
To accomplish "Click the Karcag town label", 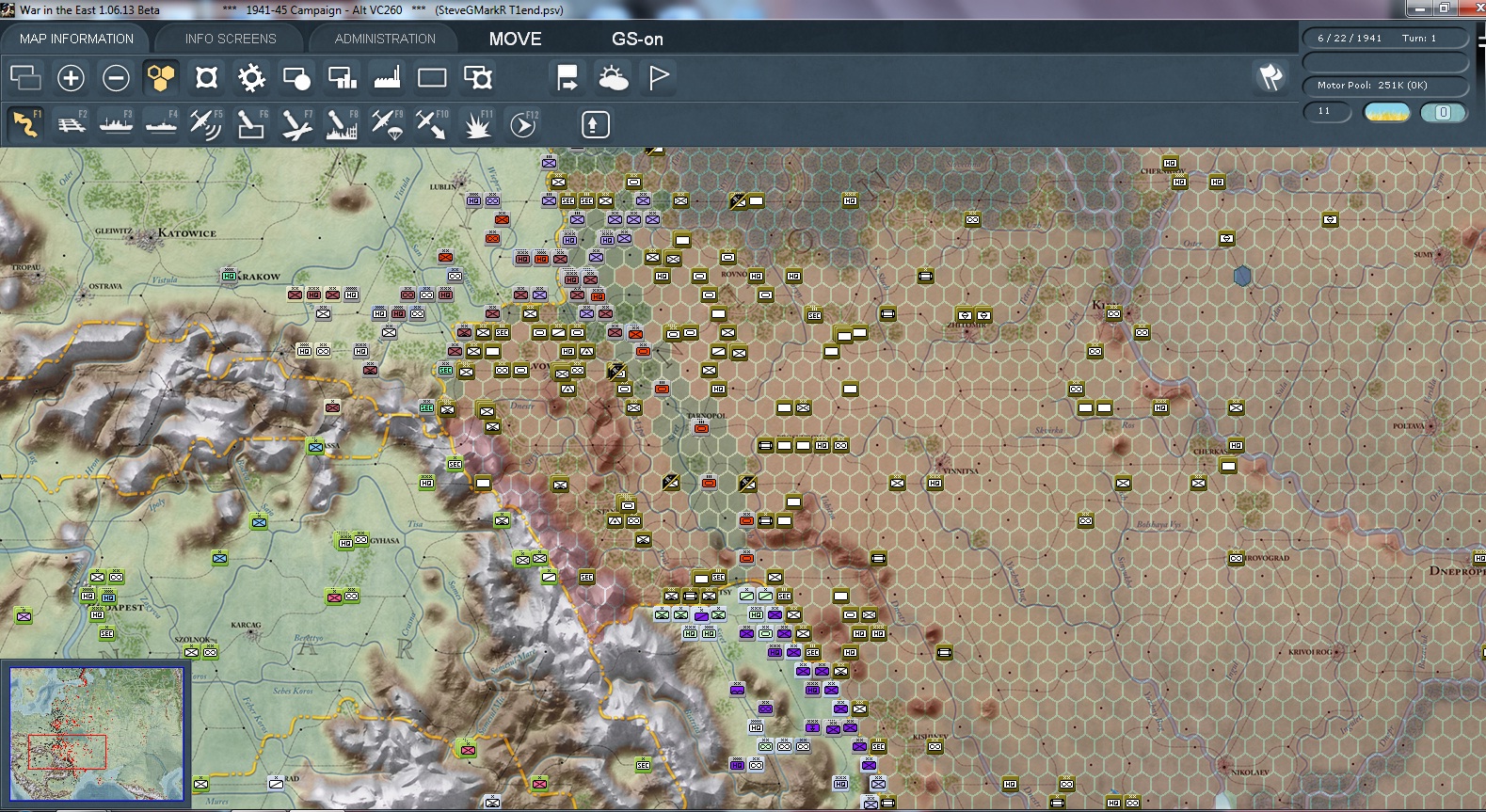I will pyautogui.click(x=246, y=625).
